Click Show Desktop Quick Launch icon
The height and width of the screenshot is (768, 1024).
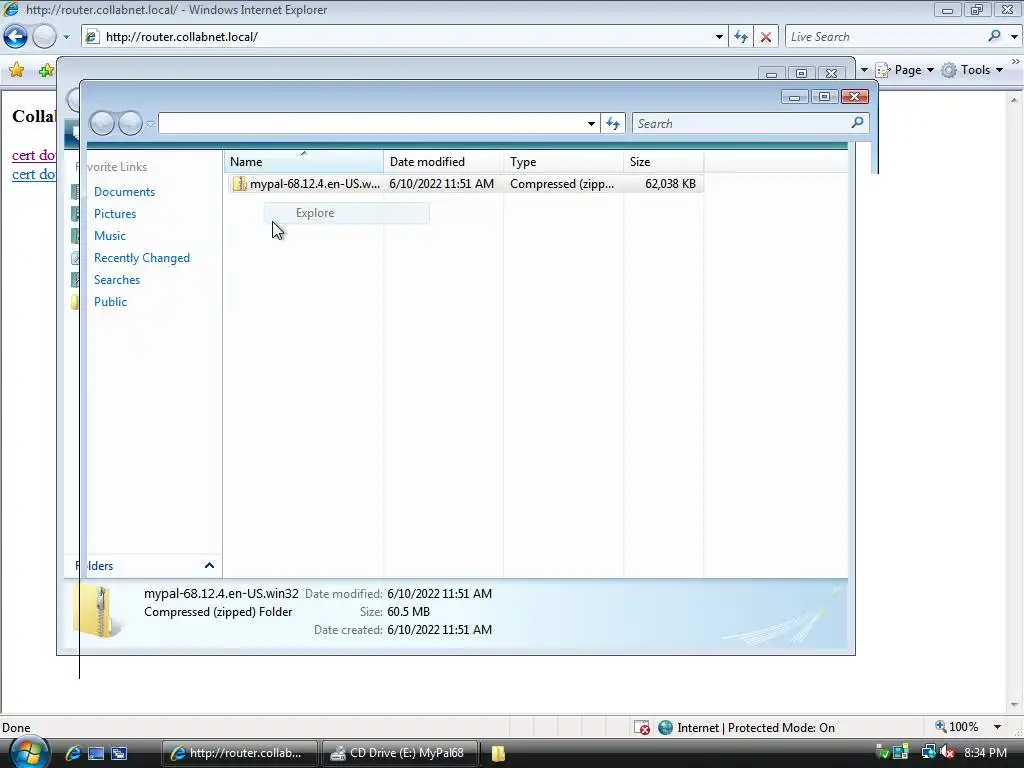[96, 753]
